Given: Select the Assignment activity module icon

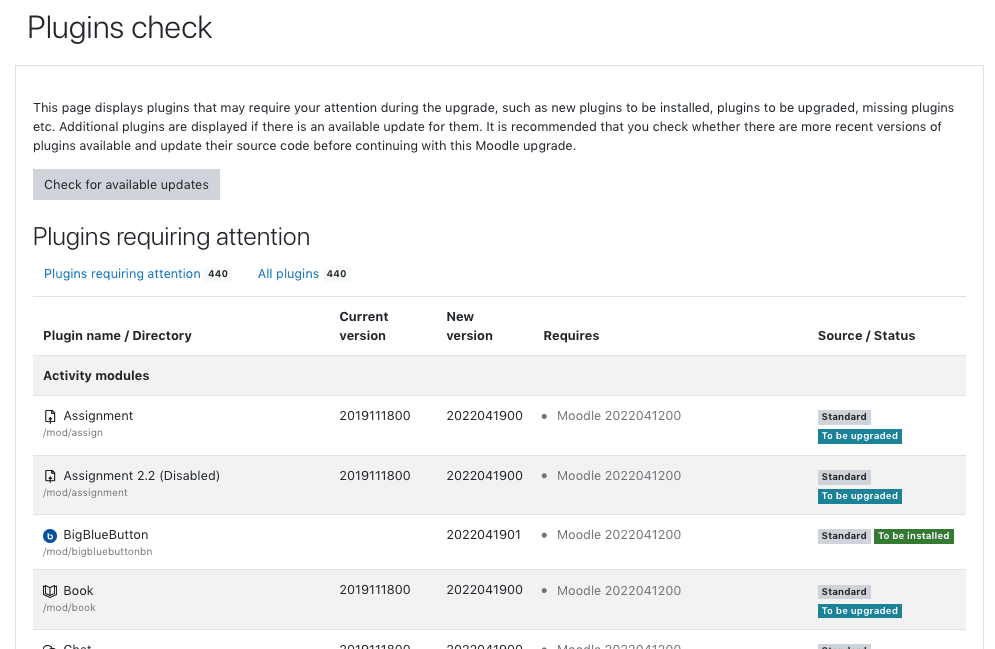Looking at the screenshot, I should (50, 415).
